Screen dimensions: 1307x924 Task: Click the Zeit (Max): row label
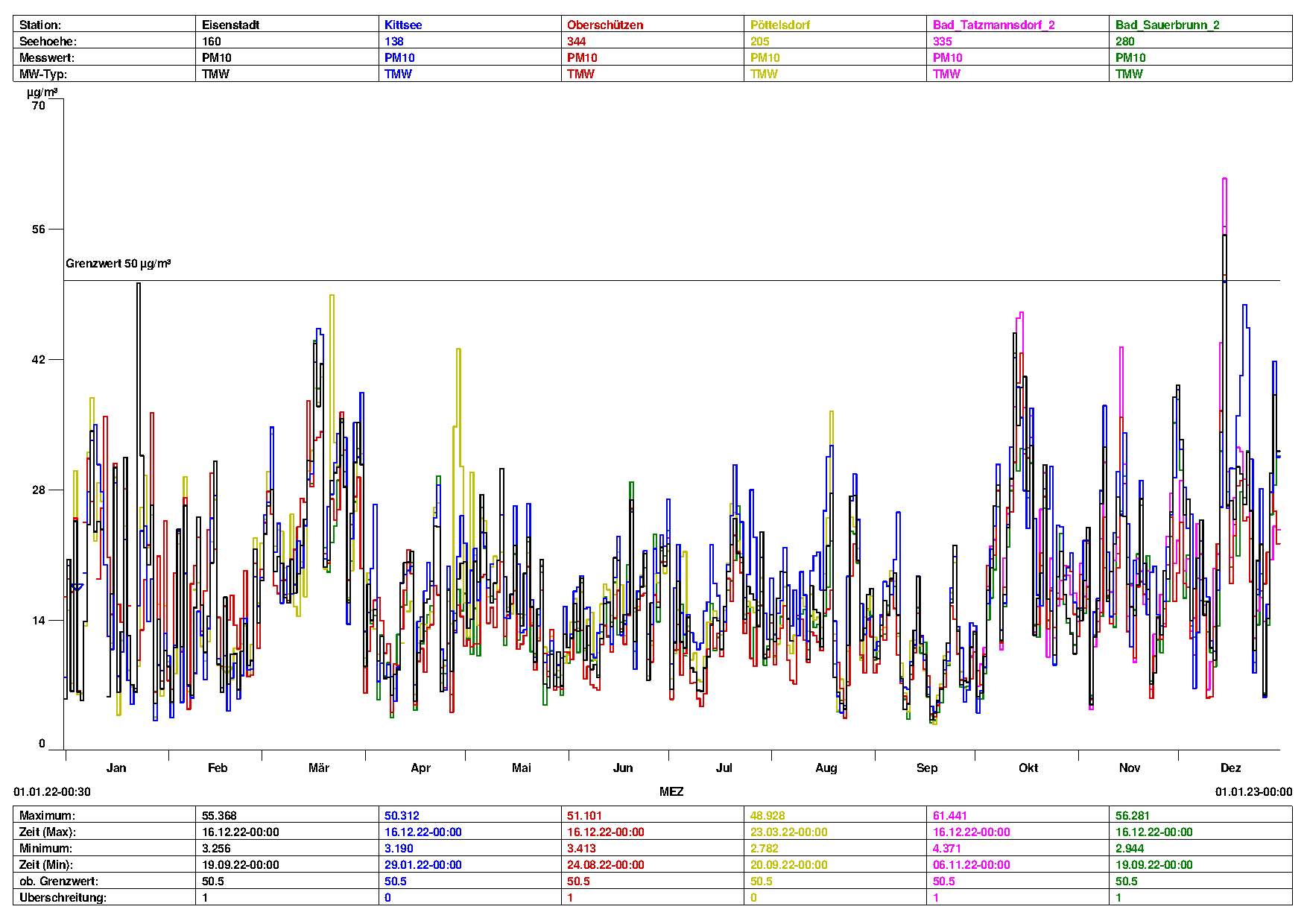(48, 832)
